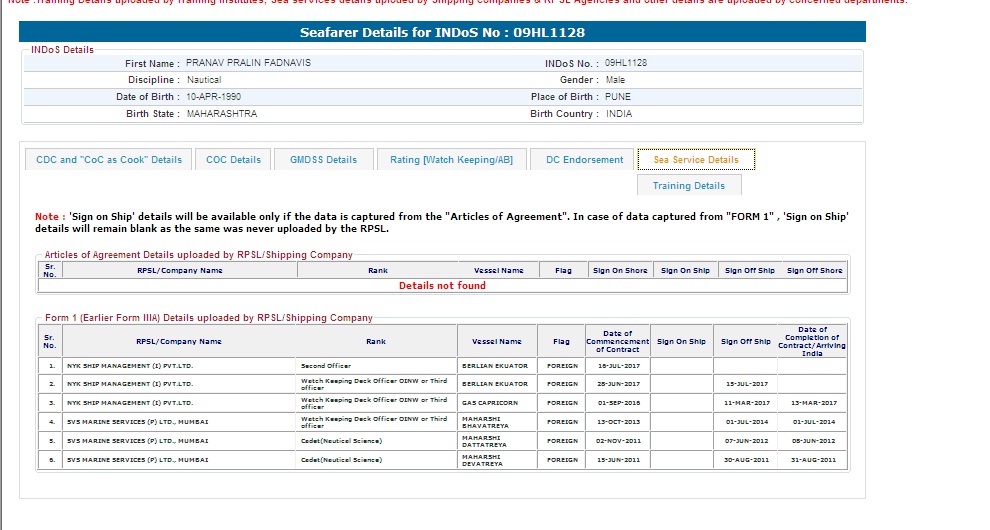
Task: Click the Sea Service Details tab
Action: pos(696,160)
